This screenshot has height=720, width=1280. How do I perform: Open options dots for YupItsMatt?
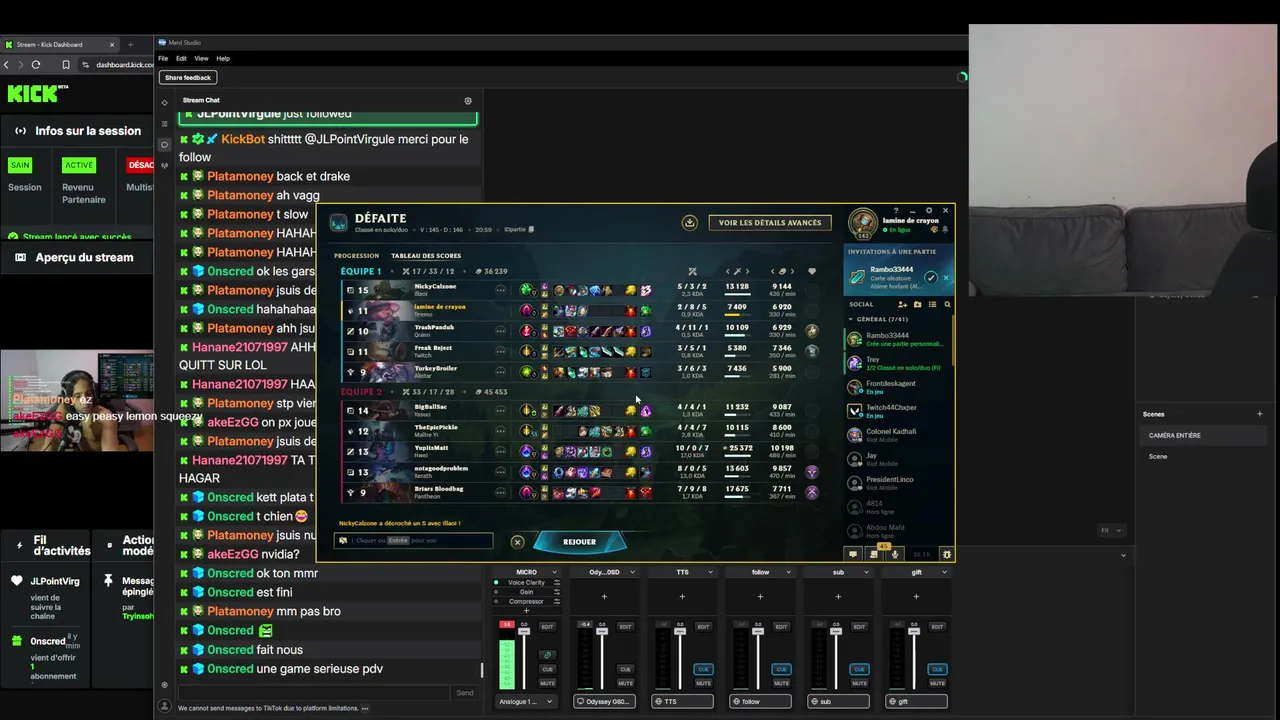coord(500,451)
